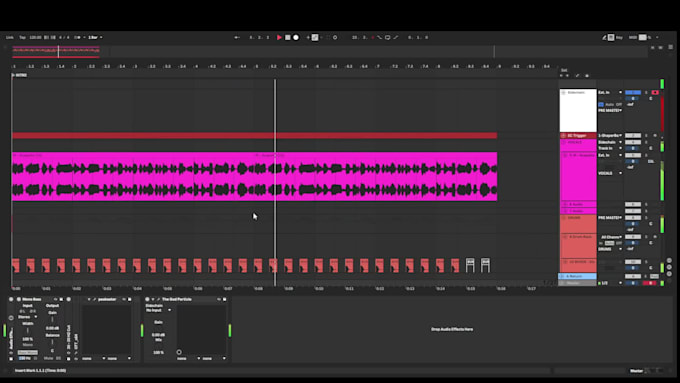Solo the Sidechain track
The width and height of the screenshot is (680, 383).
click(x=646, y=92)
